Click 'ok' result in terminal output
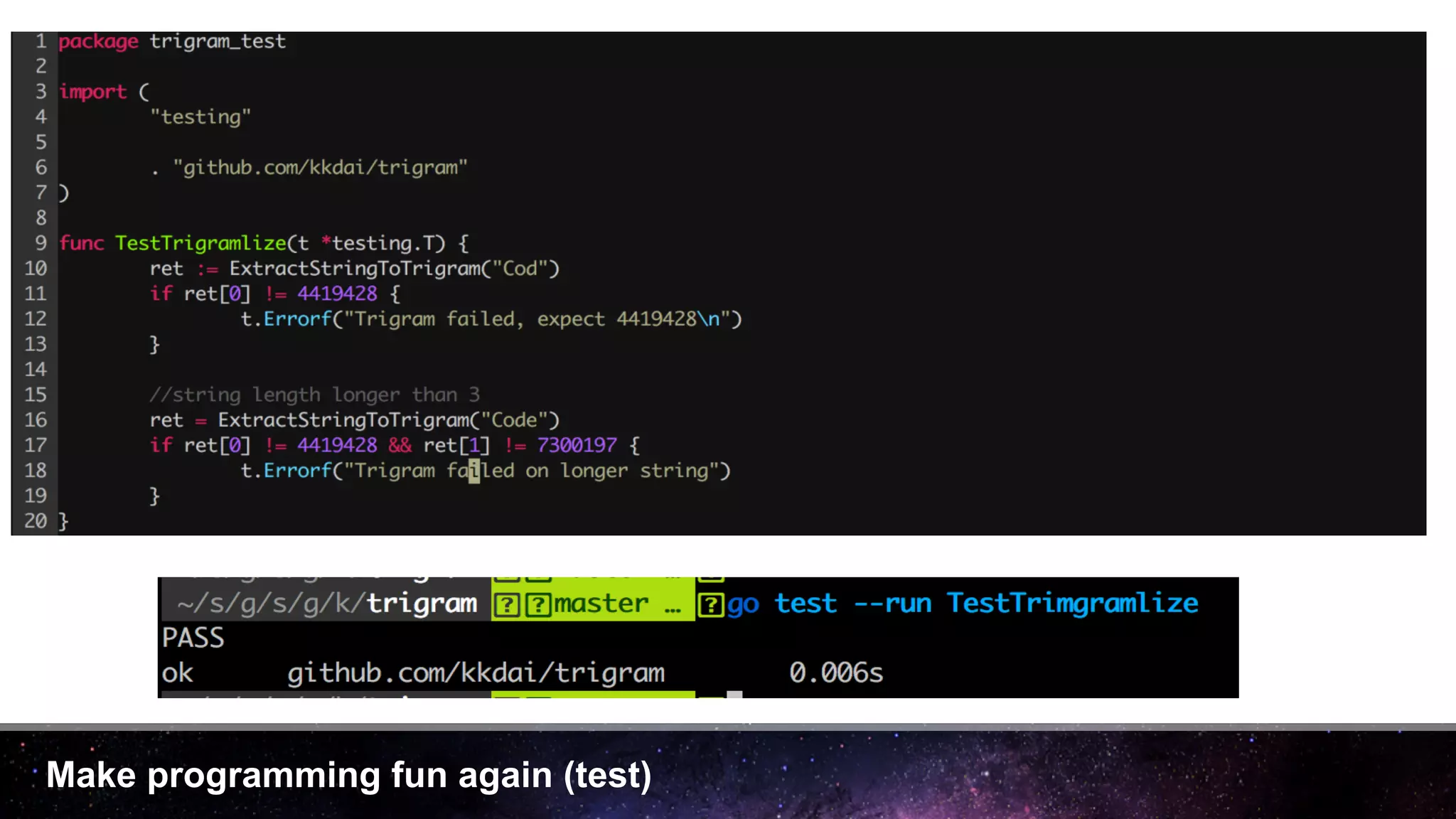Viewport: 1456px width, 819px height. [177, 673]
